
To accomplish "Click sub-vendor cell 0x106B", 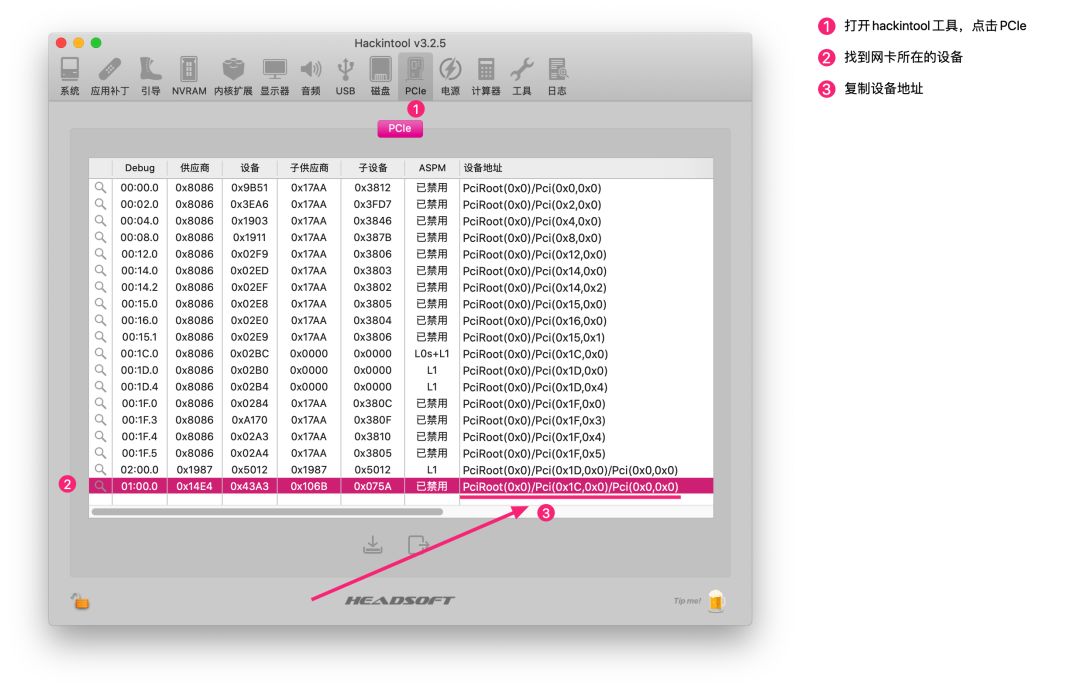I will [309, 486].
